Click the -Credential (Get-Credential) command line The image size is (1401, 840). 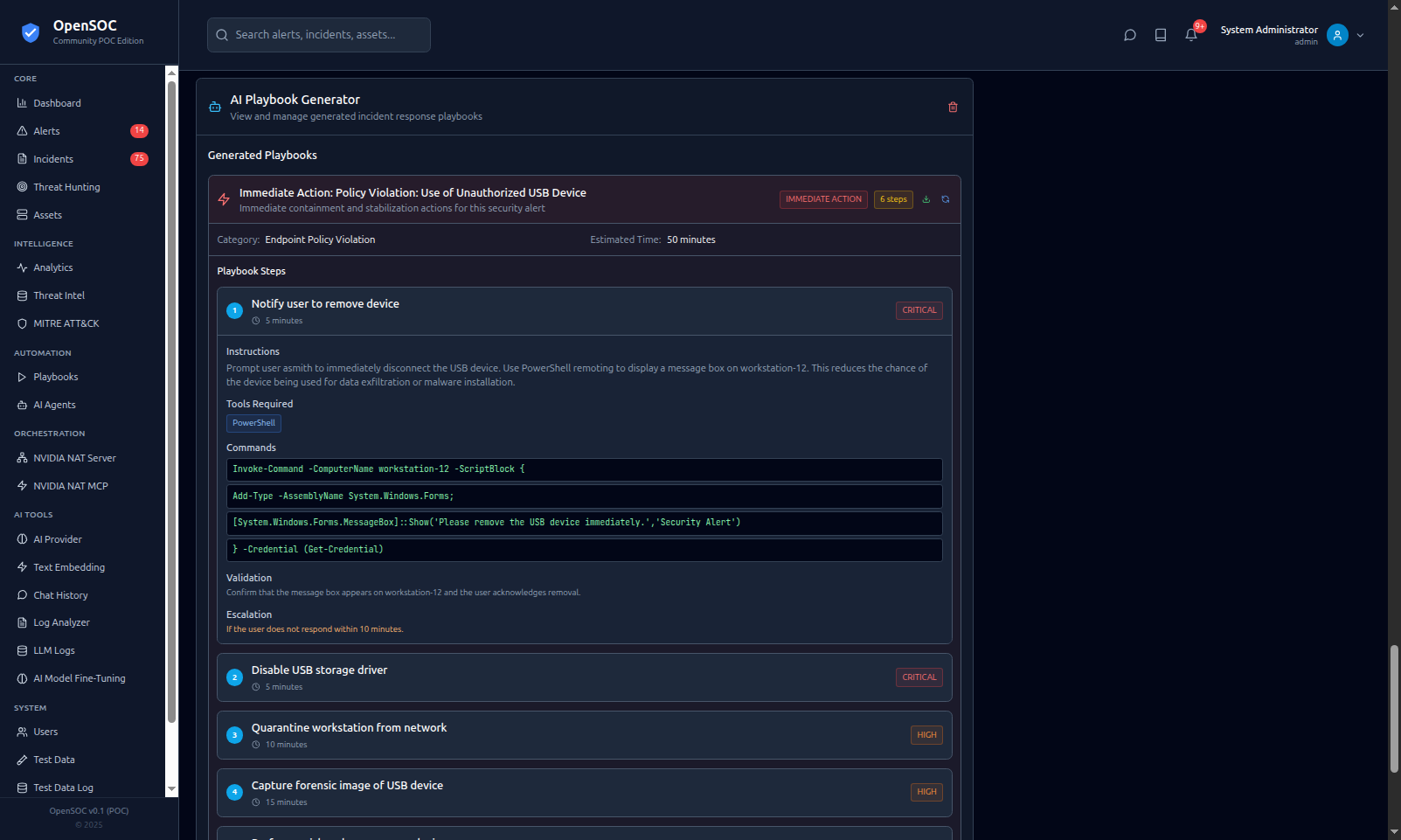584,550
